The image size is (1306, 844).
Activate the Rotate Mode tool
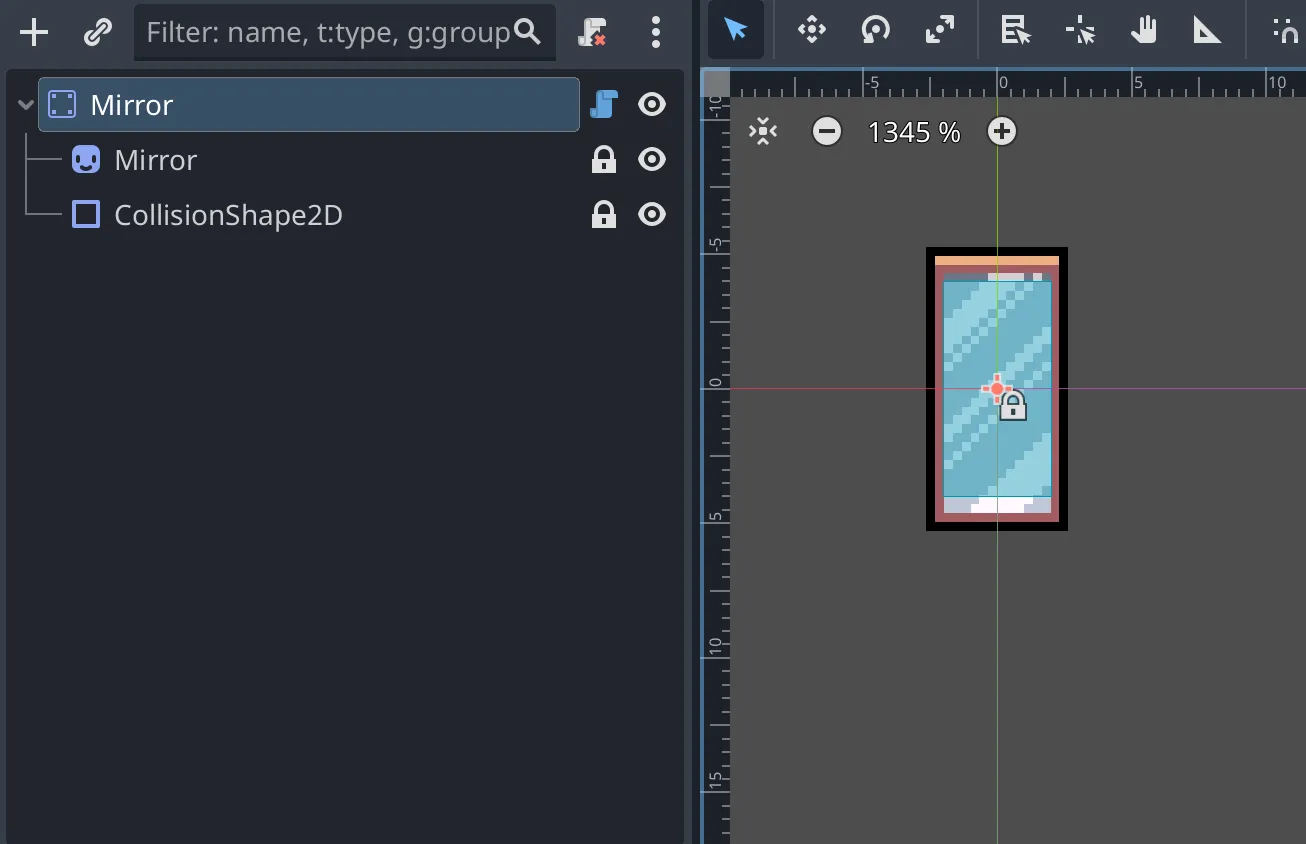tap(875, 30)
